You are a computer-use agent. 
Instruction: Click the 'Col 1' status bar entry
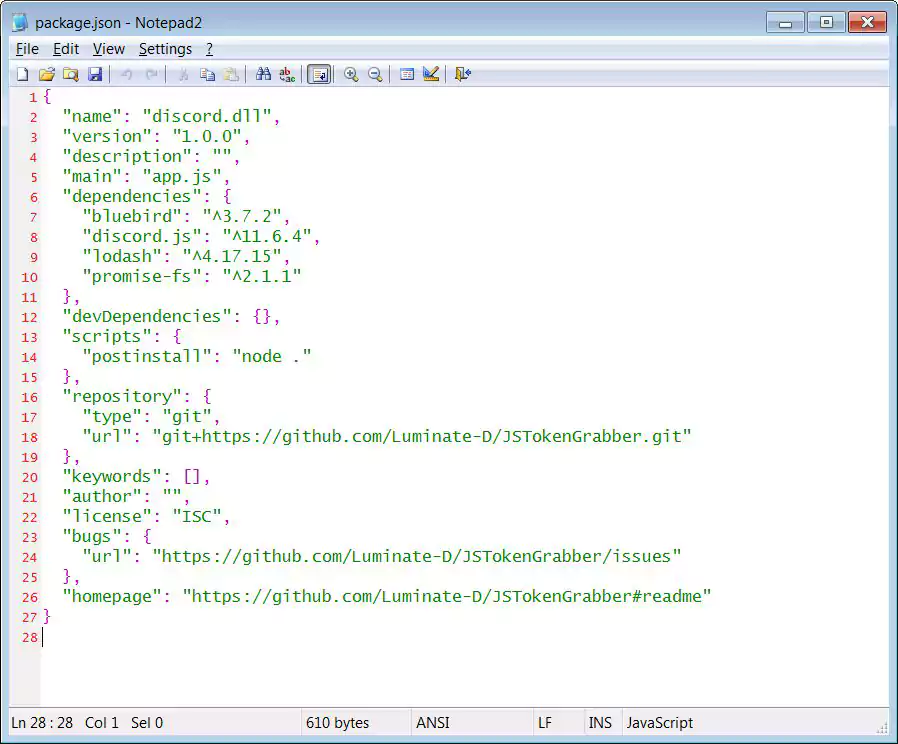coord(101,723)
